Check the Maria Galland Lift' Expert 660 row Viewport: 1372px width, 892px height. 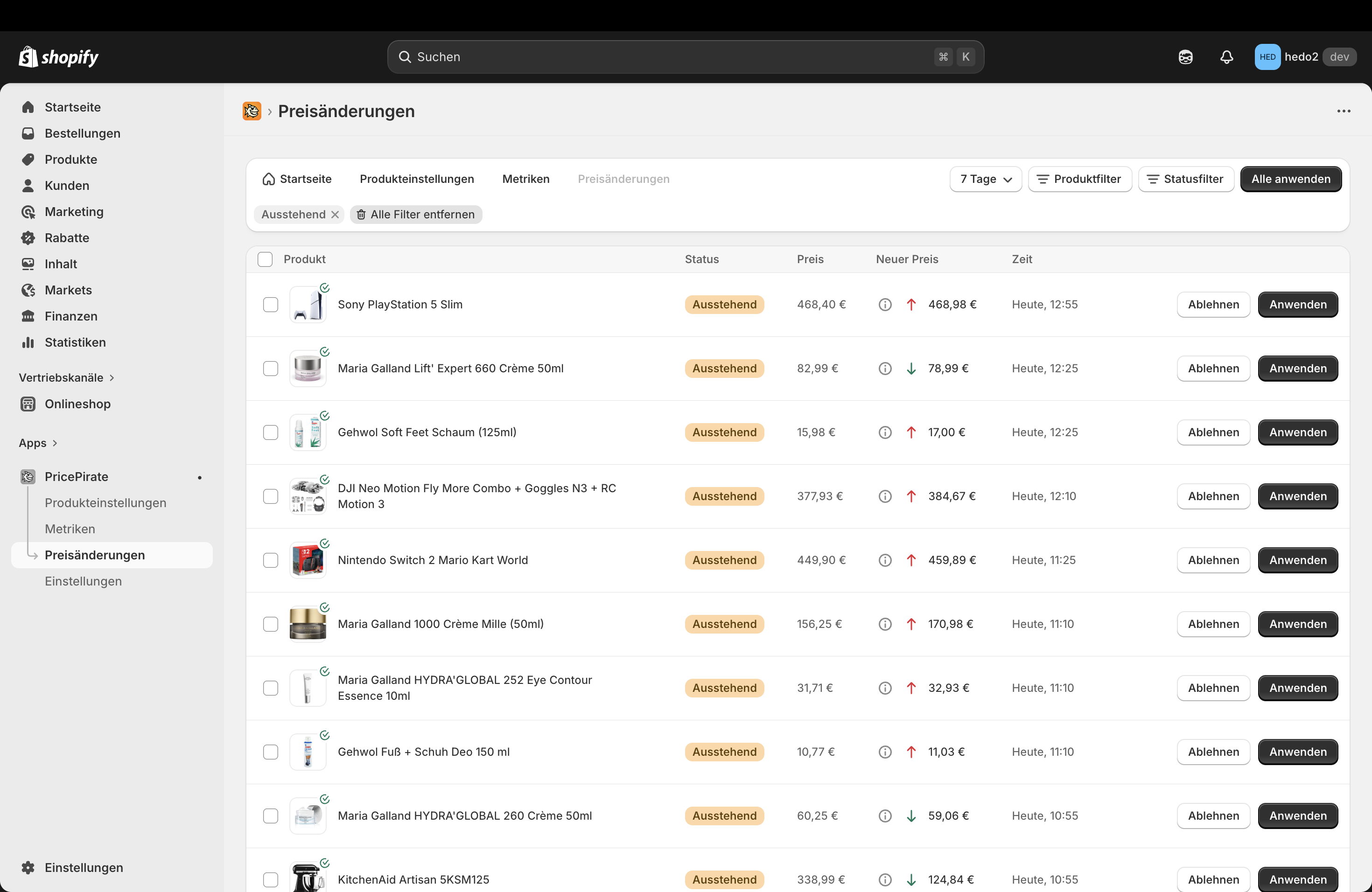point(270,368)
